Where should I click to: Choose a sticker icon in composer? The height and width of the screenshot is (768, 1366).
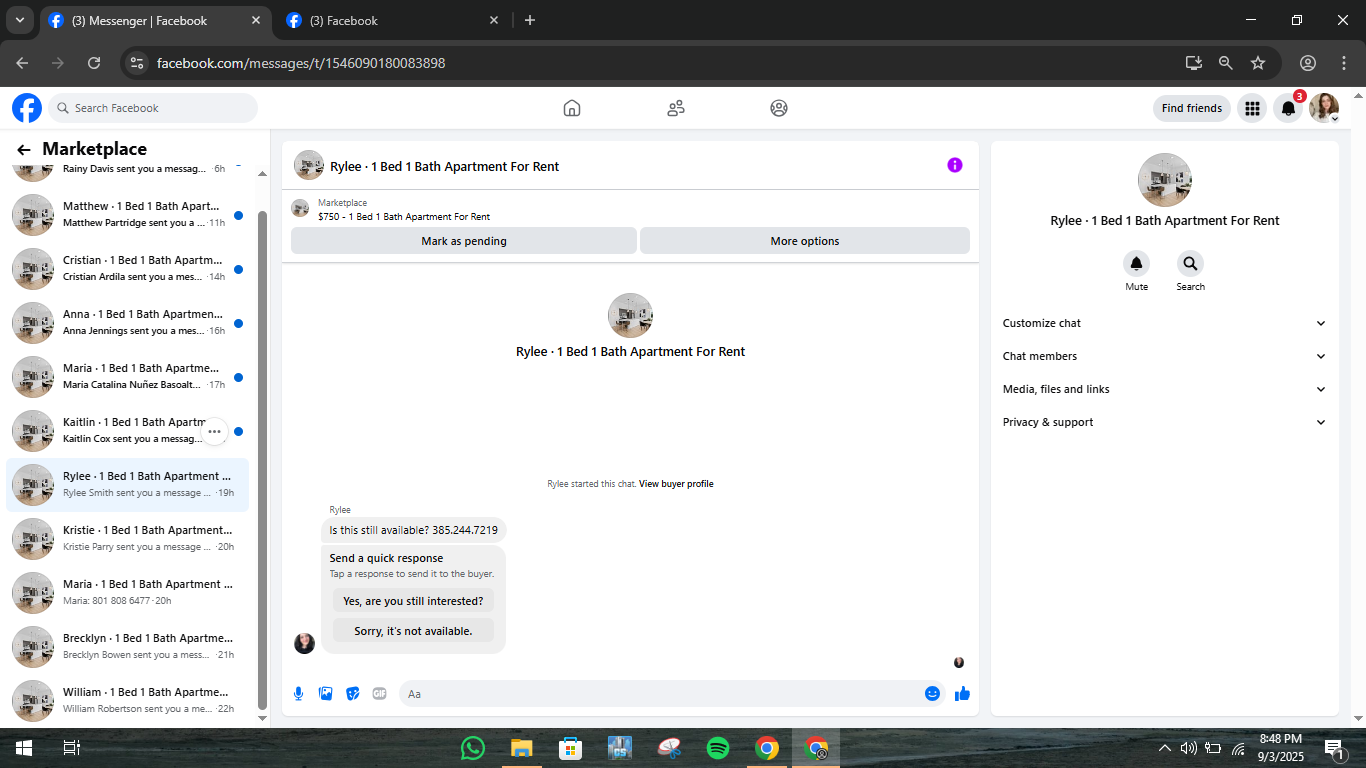click(x=353, y=694)
